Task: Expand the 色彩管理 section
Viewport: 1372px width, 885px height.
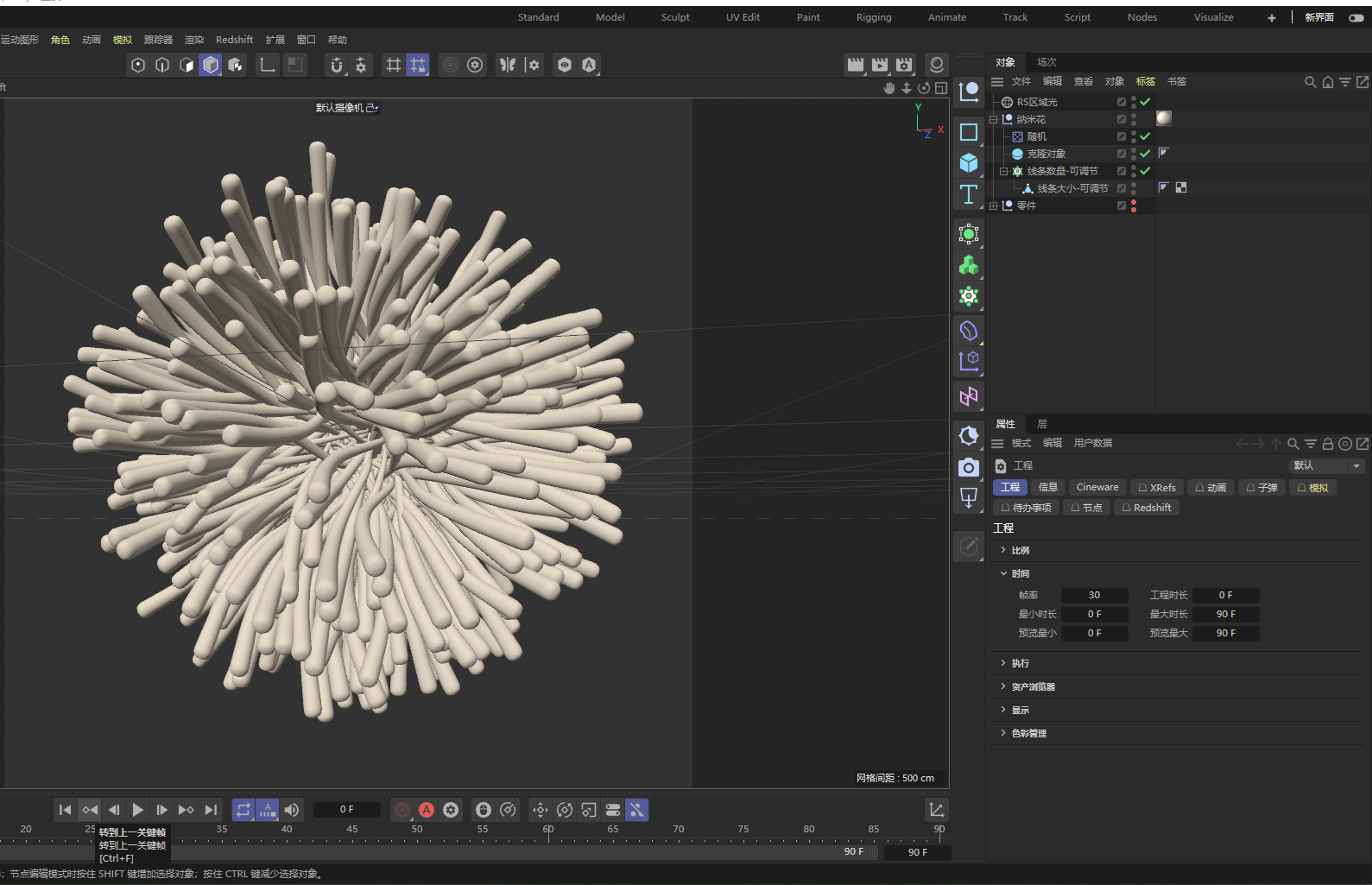Action: point(1003,733)
